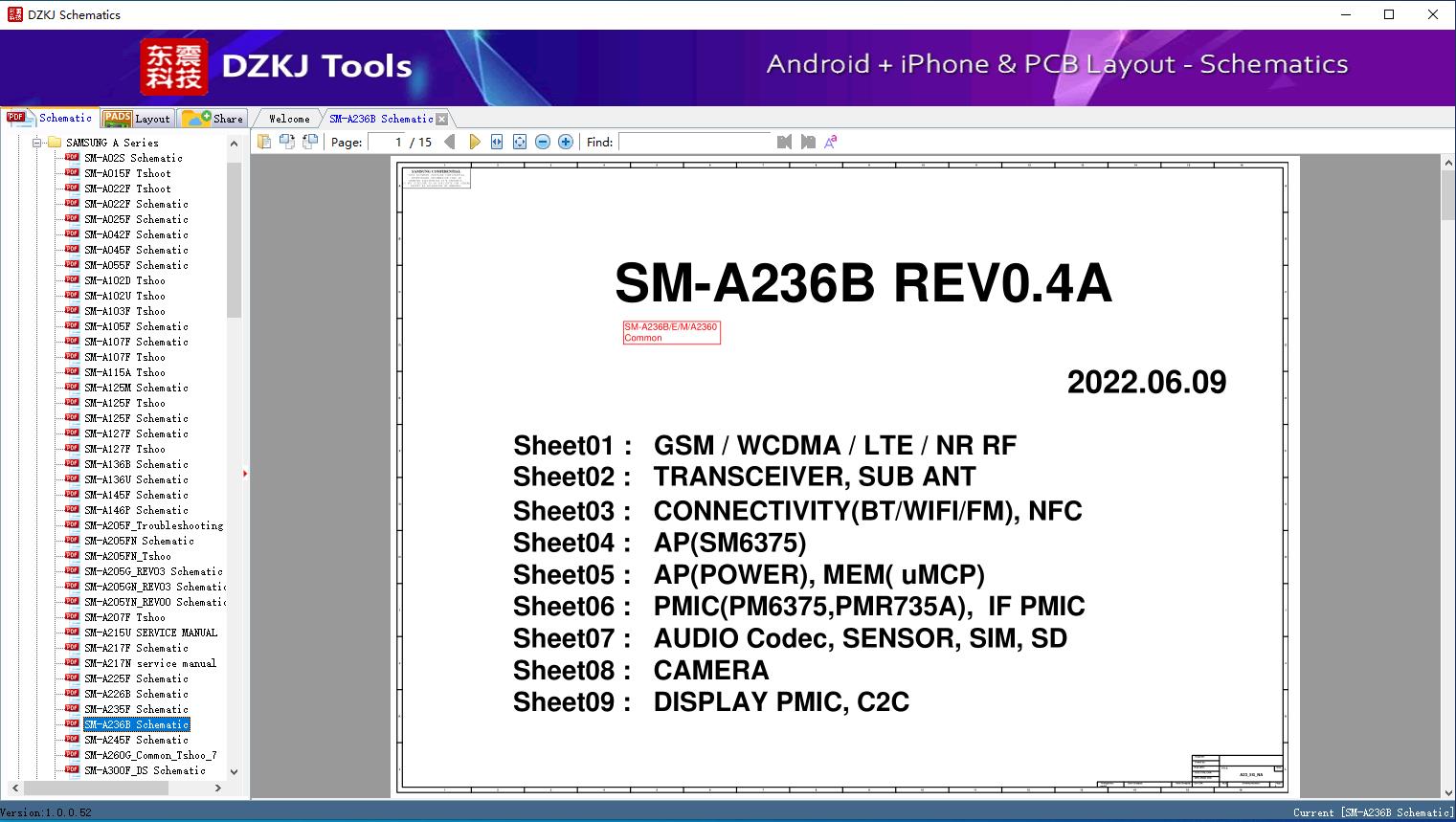The width and height of the screenshot is (1456, 822).
Task: Switch to the Layout panel tab
Action: (137, 119)
